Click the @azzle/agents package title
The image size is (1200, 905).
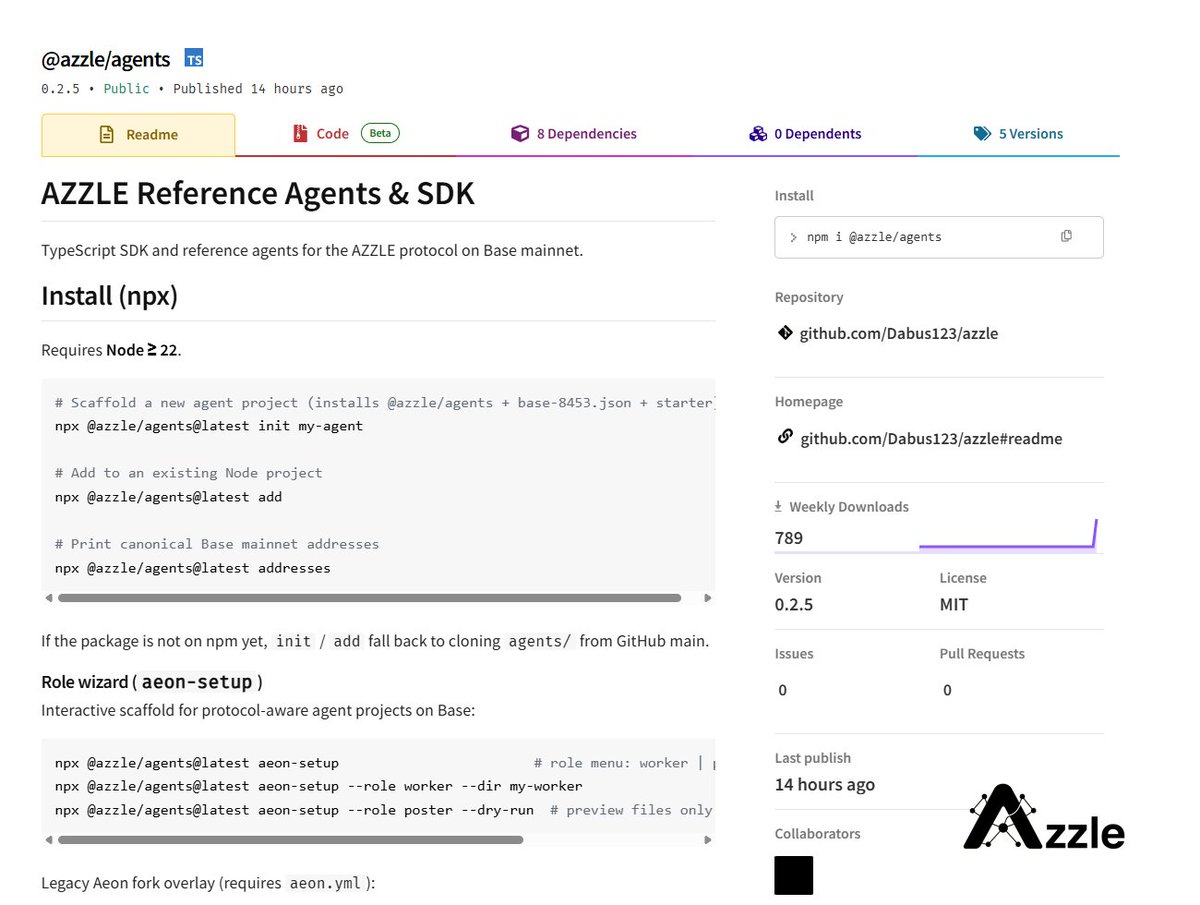(106, 59)
